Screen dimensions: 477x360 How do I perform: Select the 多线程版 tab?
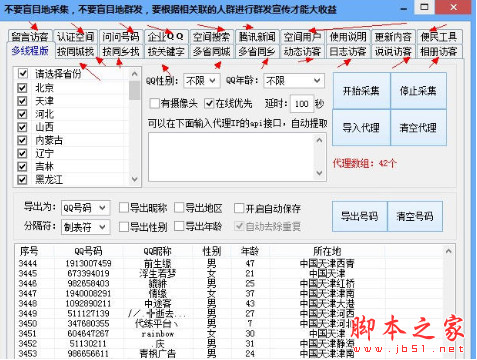[30, 51]
